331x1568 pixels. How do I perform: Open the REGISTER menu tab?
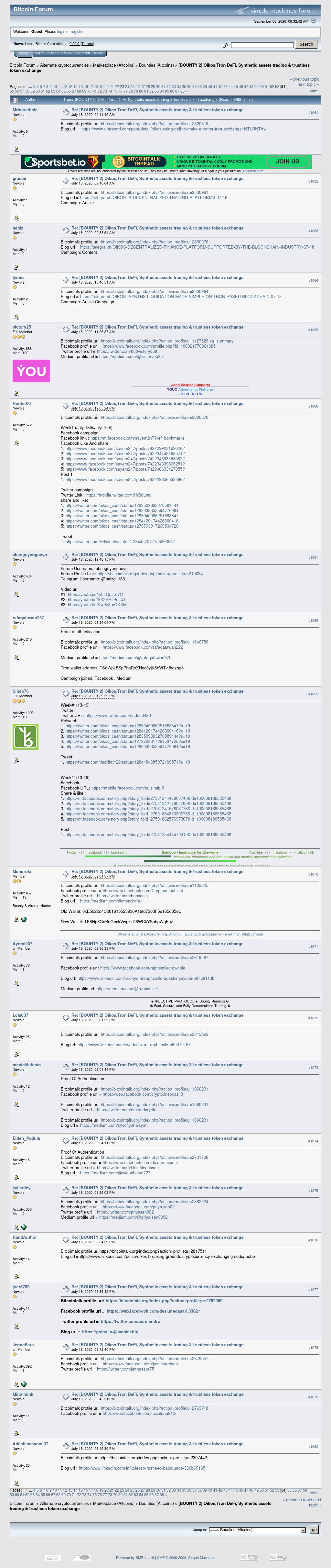pos(83,53)
